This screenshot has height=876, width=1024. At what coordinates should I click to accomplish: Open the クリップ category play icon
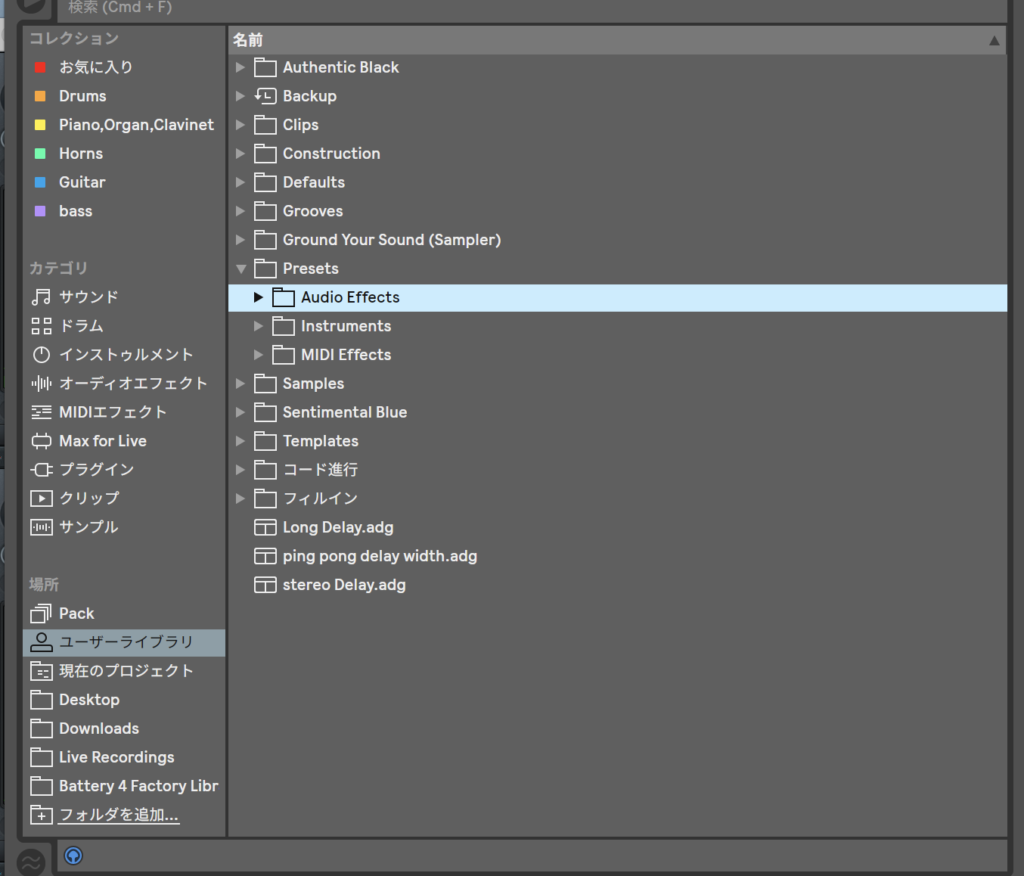[41, 498]
